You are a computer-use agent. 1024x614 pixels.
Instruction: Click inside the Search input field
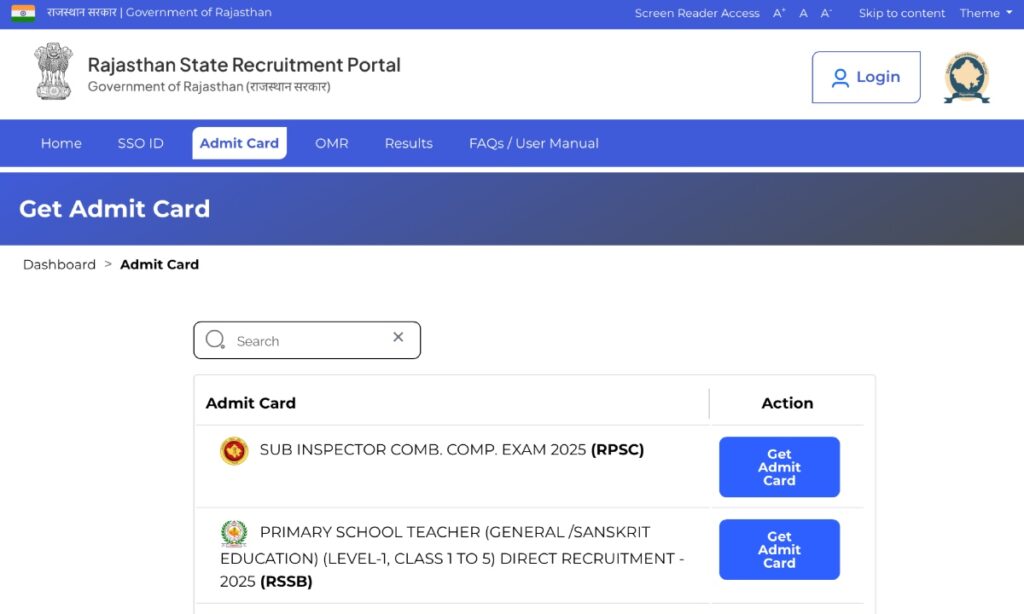[x=300, y=340]
